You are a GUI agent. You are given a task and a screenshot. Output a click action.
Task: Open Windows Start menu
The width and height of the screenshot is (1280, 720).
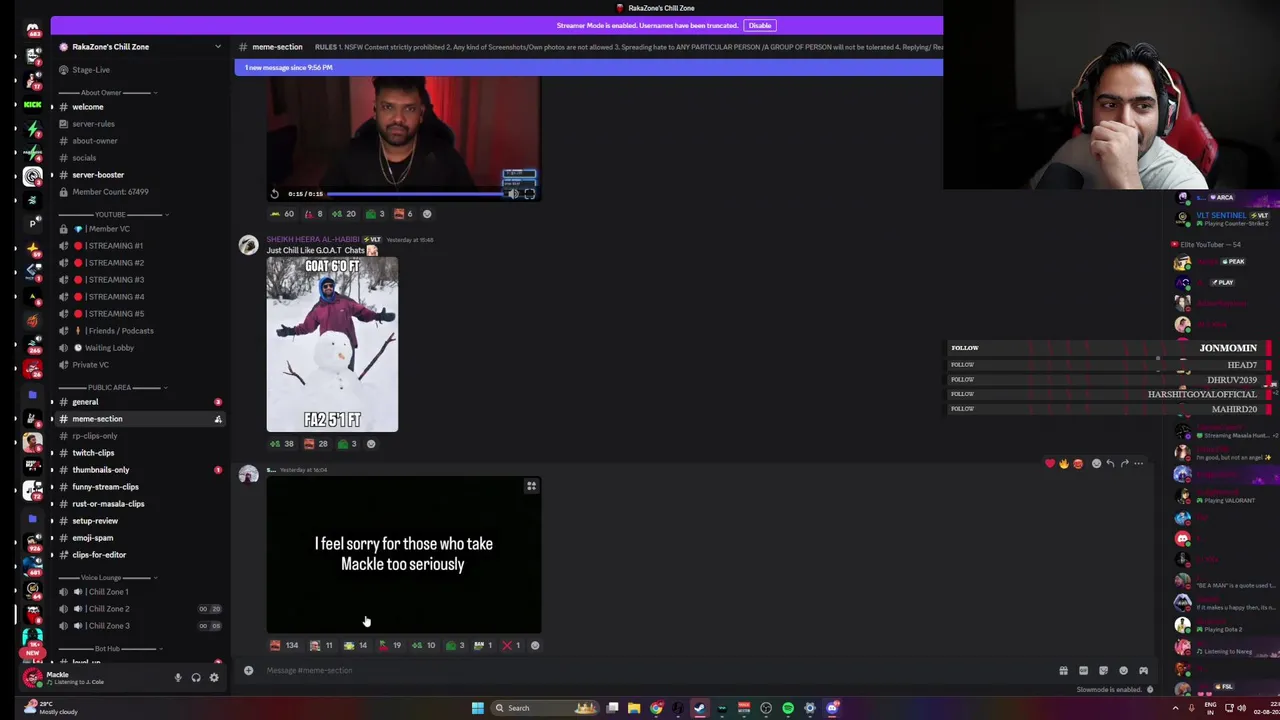[478, 708]
